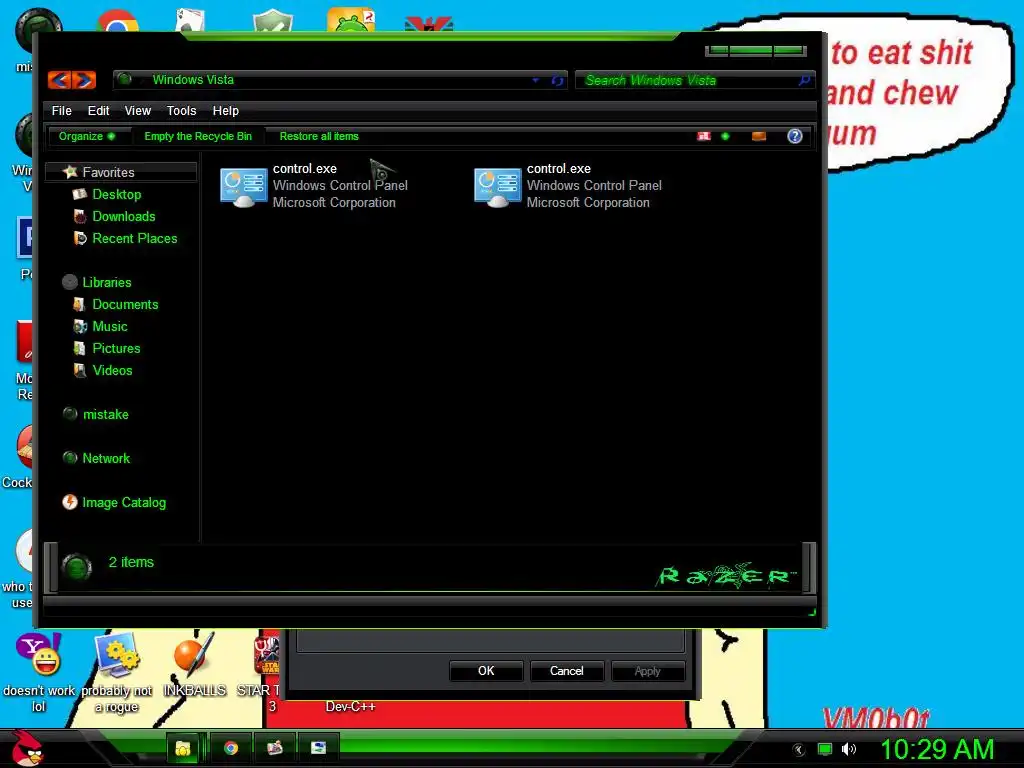Screen dimensions: 1024x768
Task: Click the window caption buttons bar
Action: tap(756, 50)
